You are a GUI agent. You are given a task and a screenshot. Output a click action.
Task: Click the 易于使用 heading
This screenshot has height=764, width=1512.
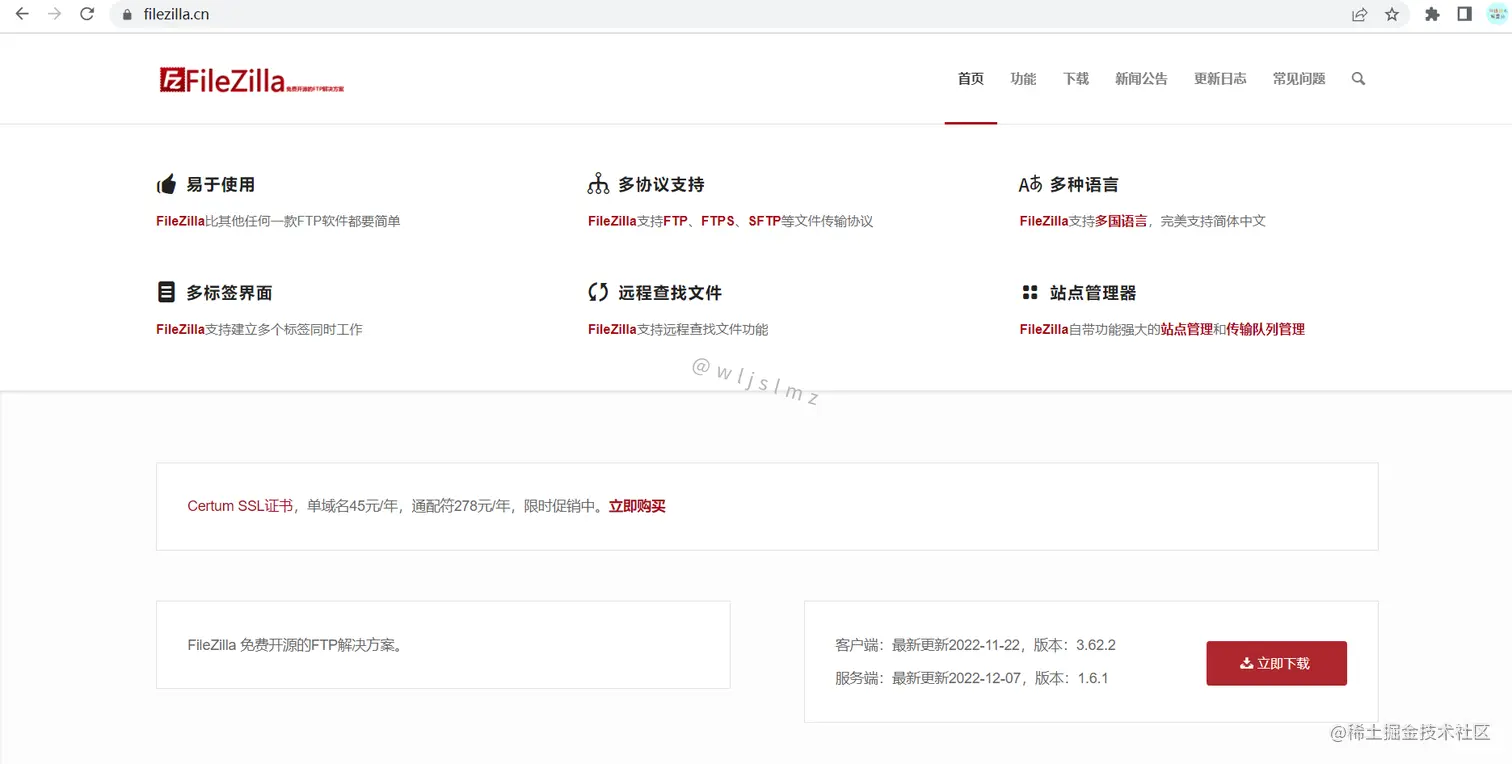click(x=220, y=185)
